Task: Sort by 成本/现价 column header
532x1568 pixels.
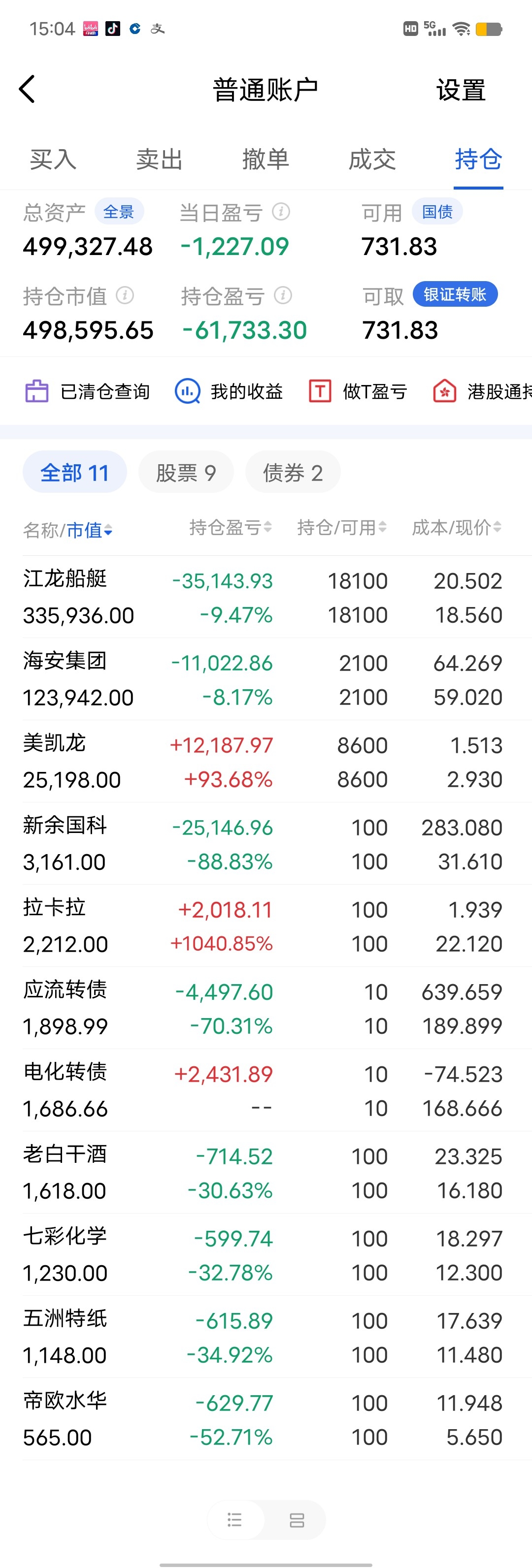Action: (x=457, y=527)
